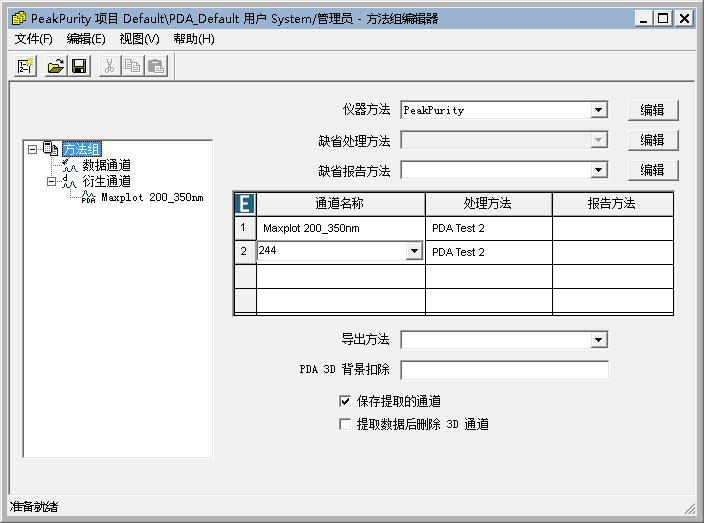The height and width of the screenshot is (523, 704).
Task: Click the PeakPurity app icon in title bar
Action: [19, 18]
